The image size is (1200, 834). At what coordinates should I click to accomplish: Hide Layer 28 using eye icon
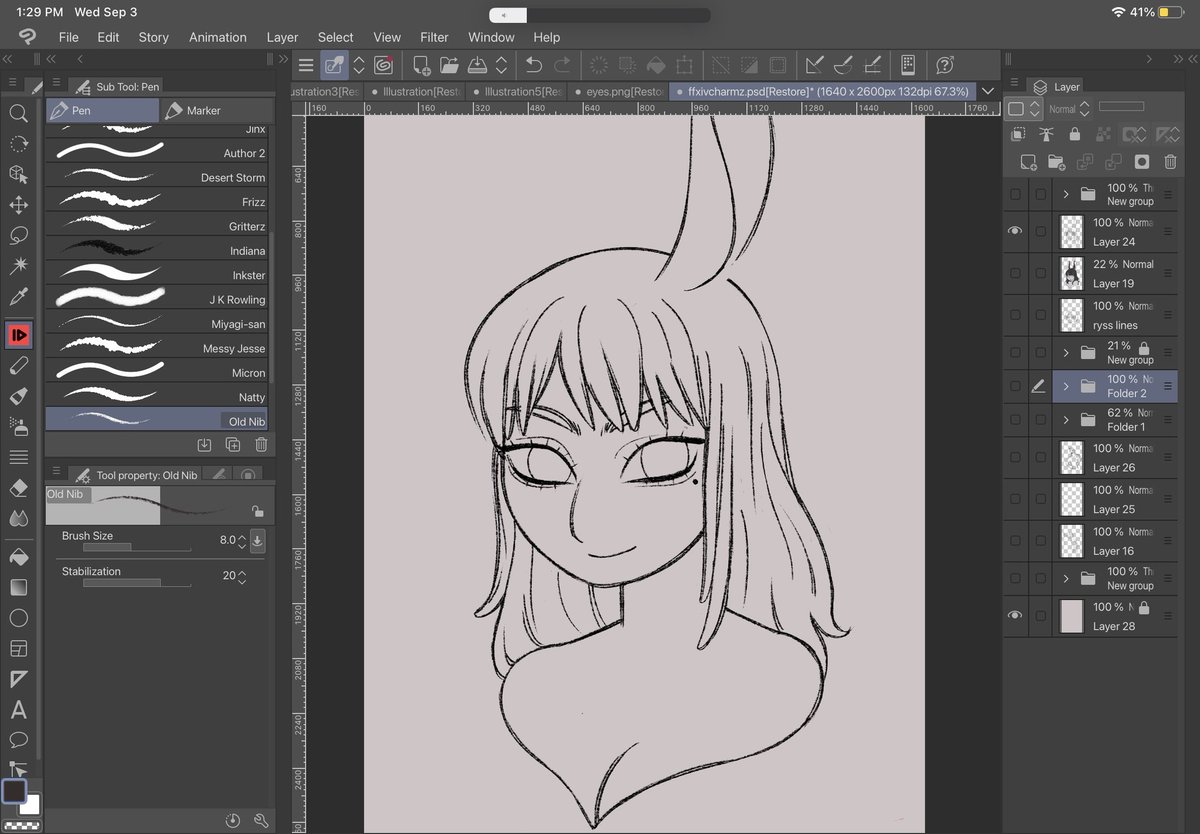[1015, 616]
